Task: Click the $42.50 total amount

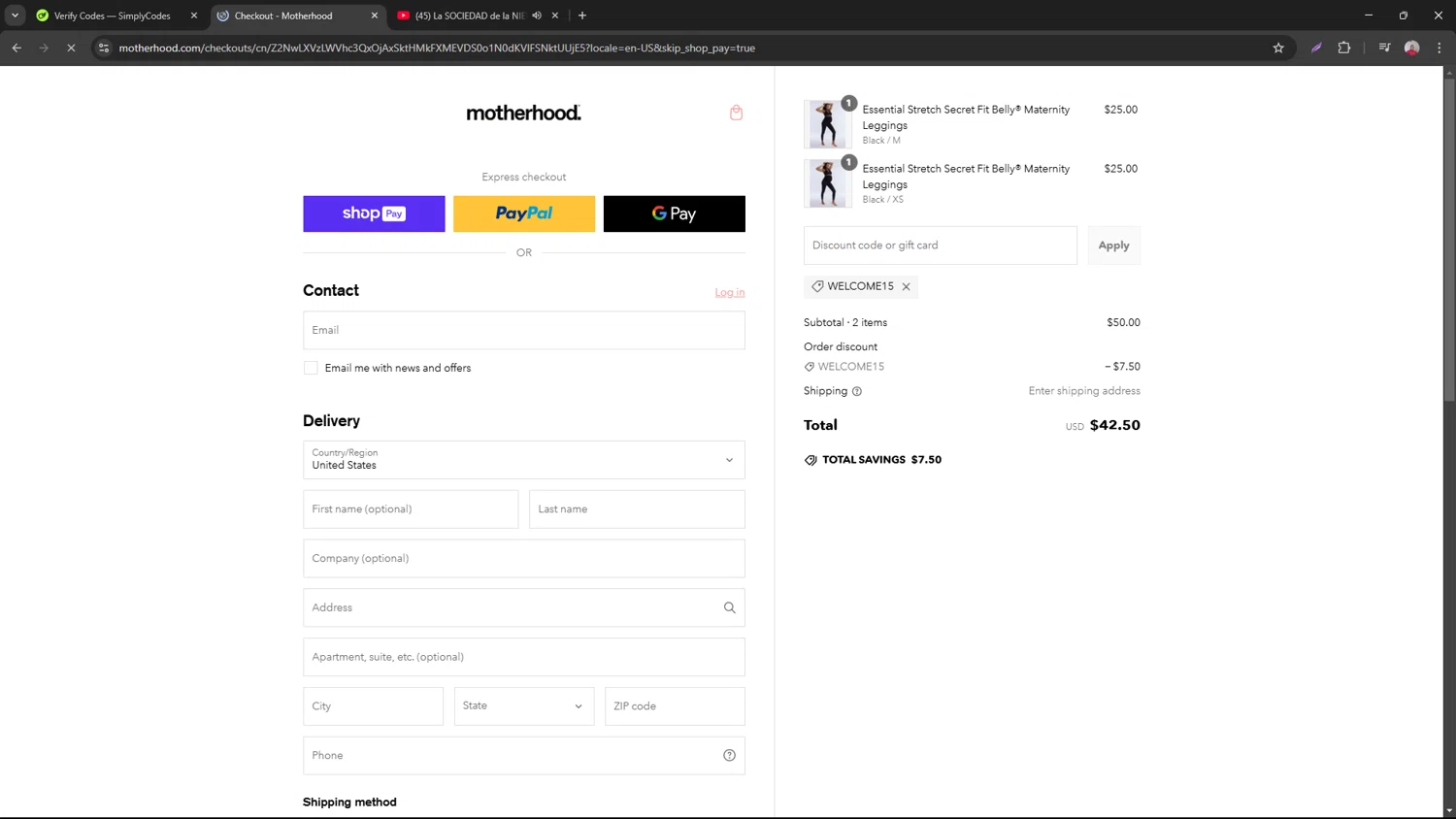Action: click(x=1115, y=425)
